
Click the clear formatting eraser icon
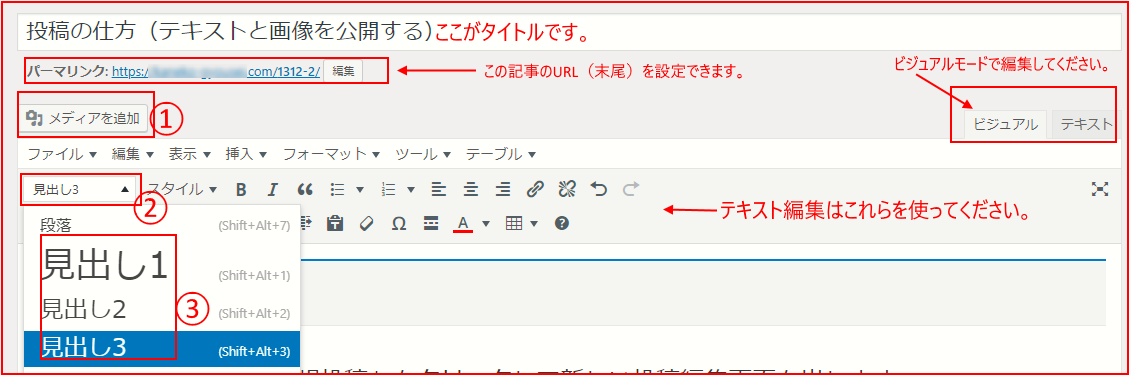coord(366,224)
